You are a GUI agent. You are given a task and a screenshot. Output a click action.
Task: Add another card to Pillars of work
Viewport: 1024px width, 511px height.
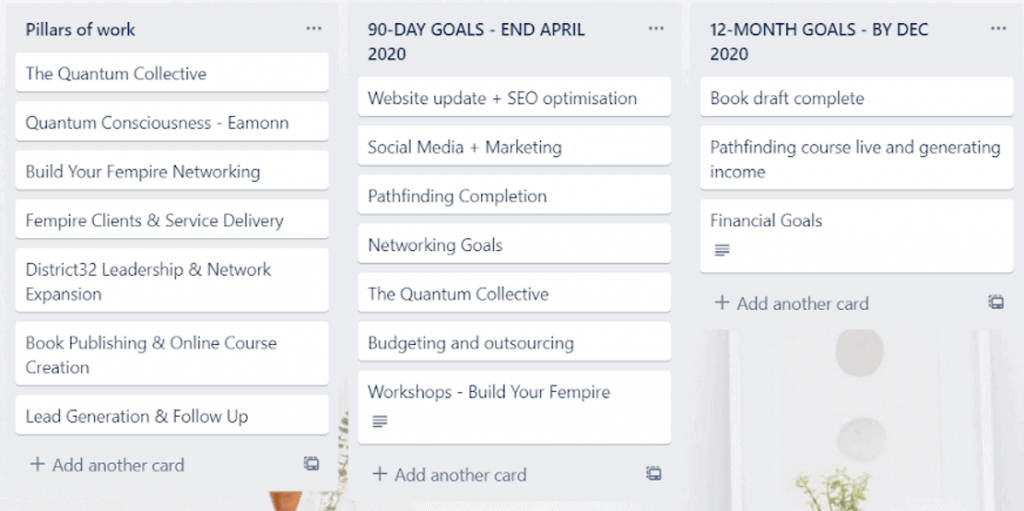click(107, 465)
